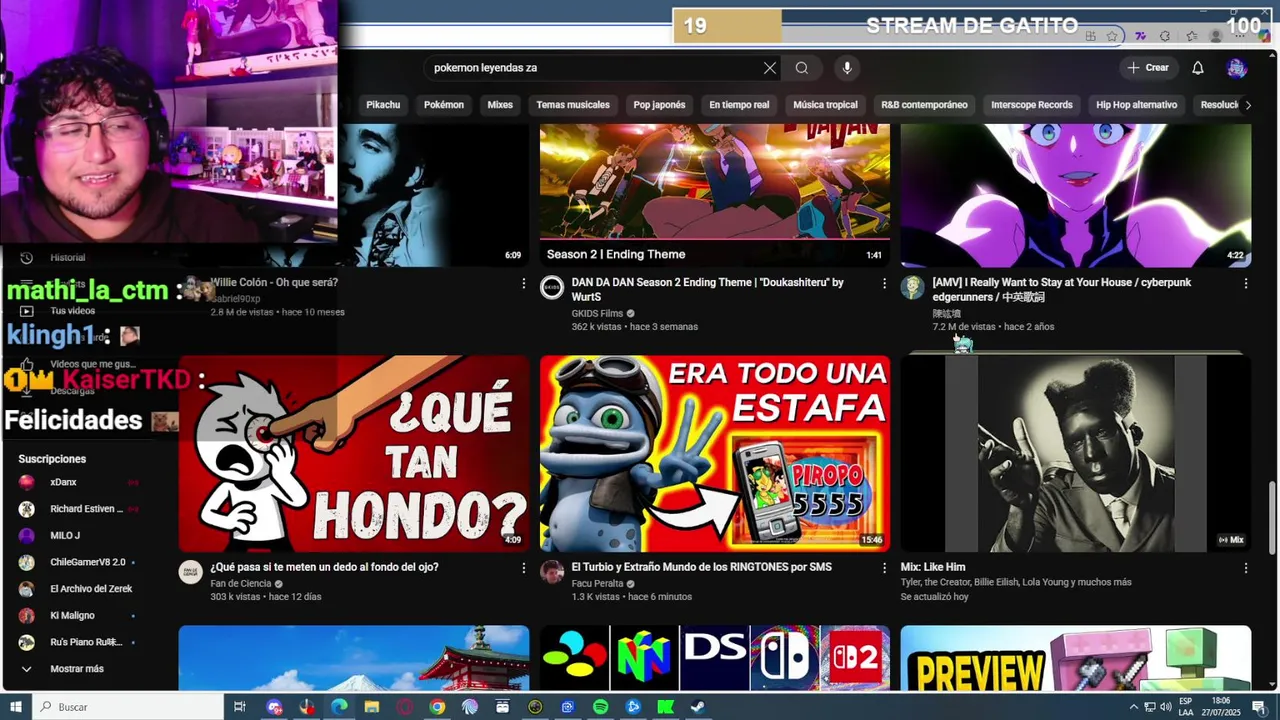Open Steam from the taskbar

697,707
